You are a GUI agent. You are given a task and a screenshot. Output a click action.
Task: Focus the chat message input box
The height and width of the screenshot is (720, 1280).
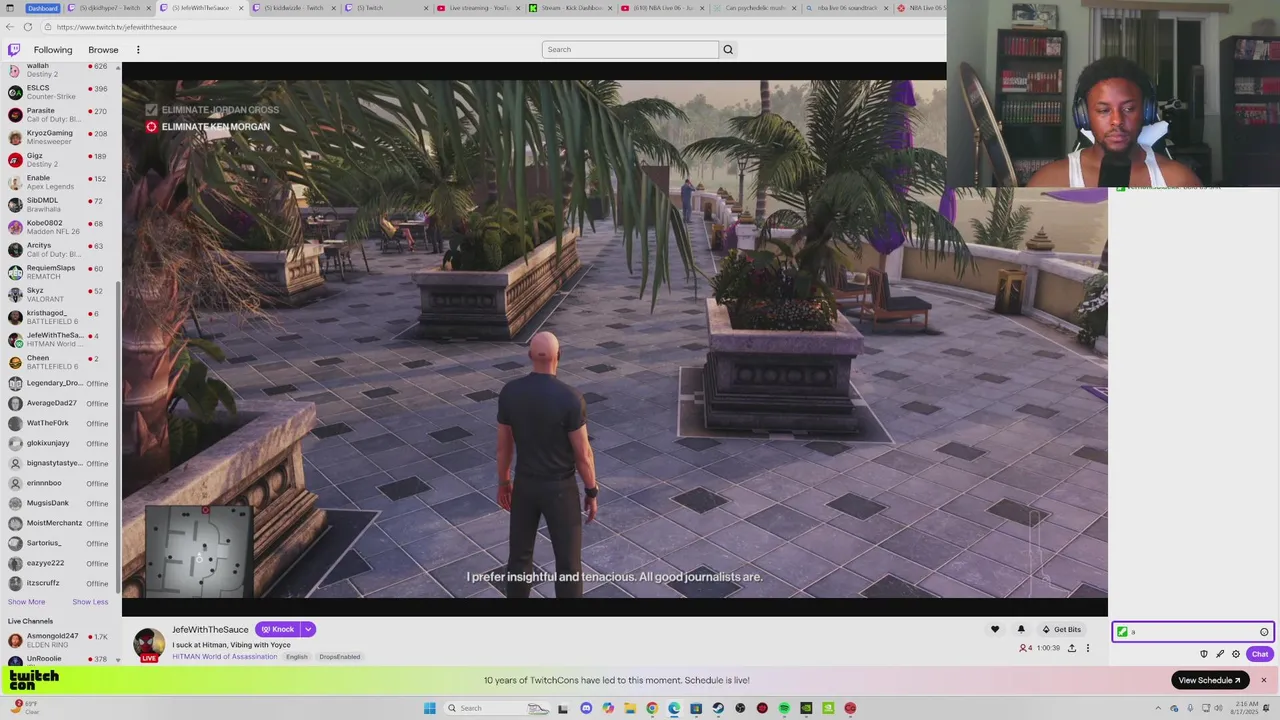tap(1192, 632)
